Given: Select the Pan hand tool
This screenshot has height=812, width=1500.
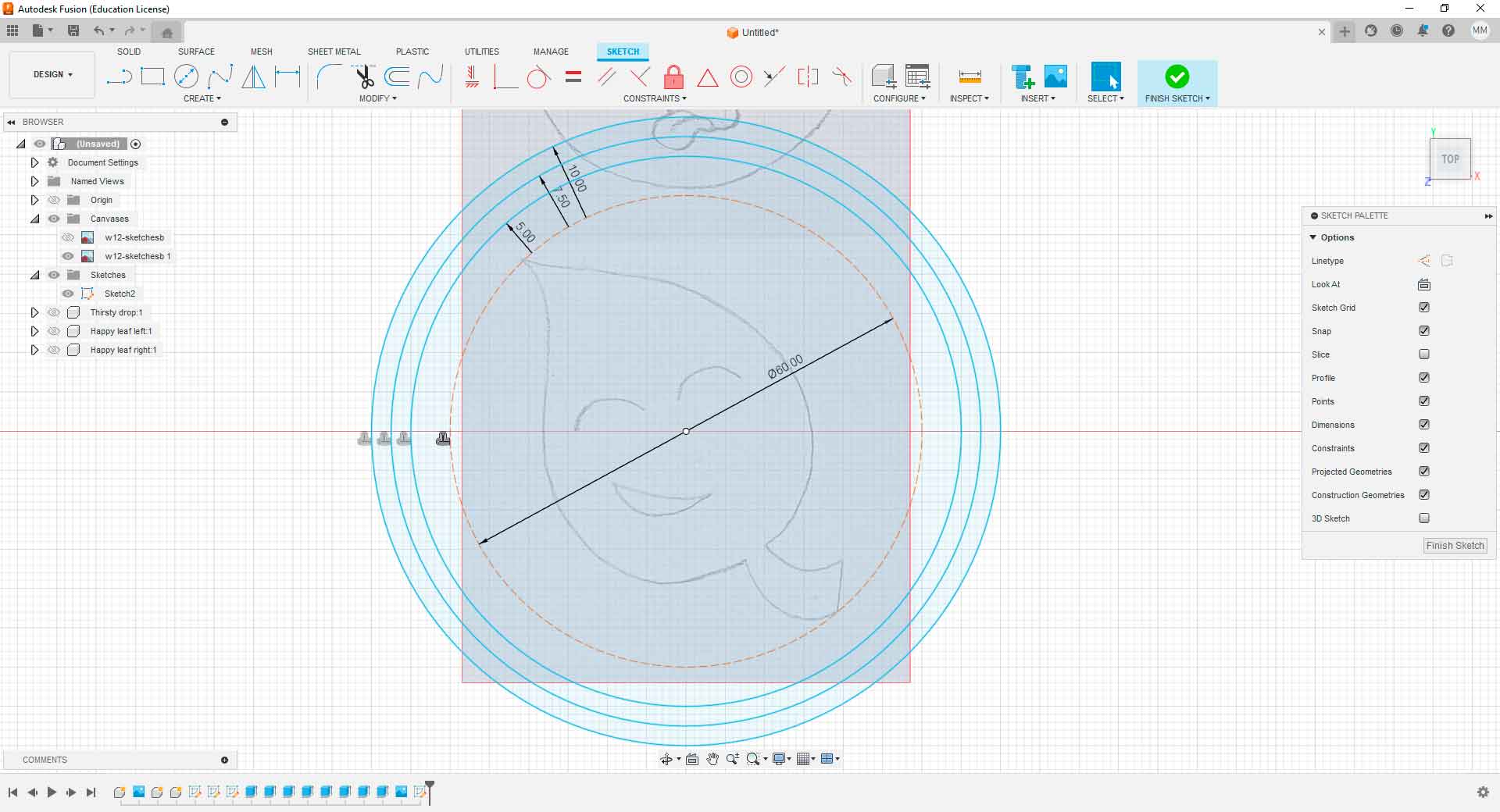Looking at the screenshot, I should 712,759.
